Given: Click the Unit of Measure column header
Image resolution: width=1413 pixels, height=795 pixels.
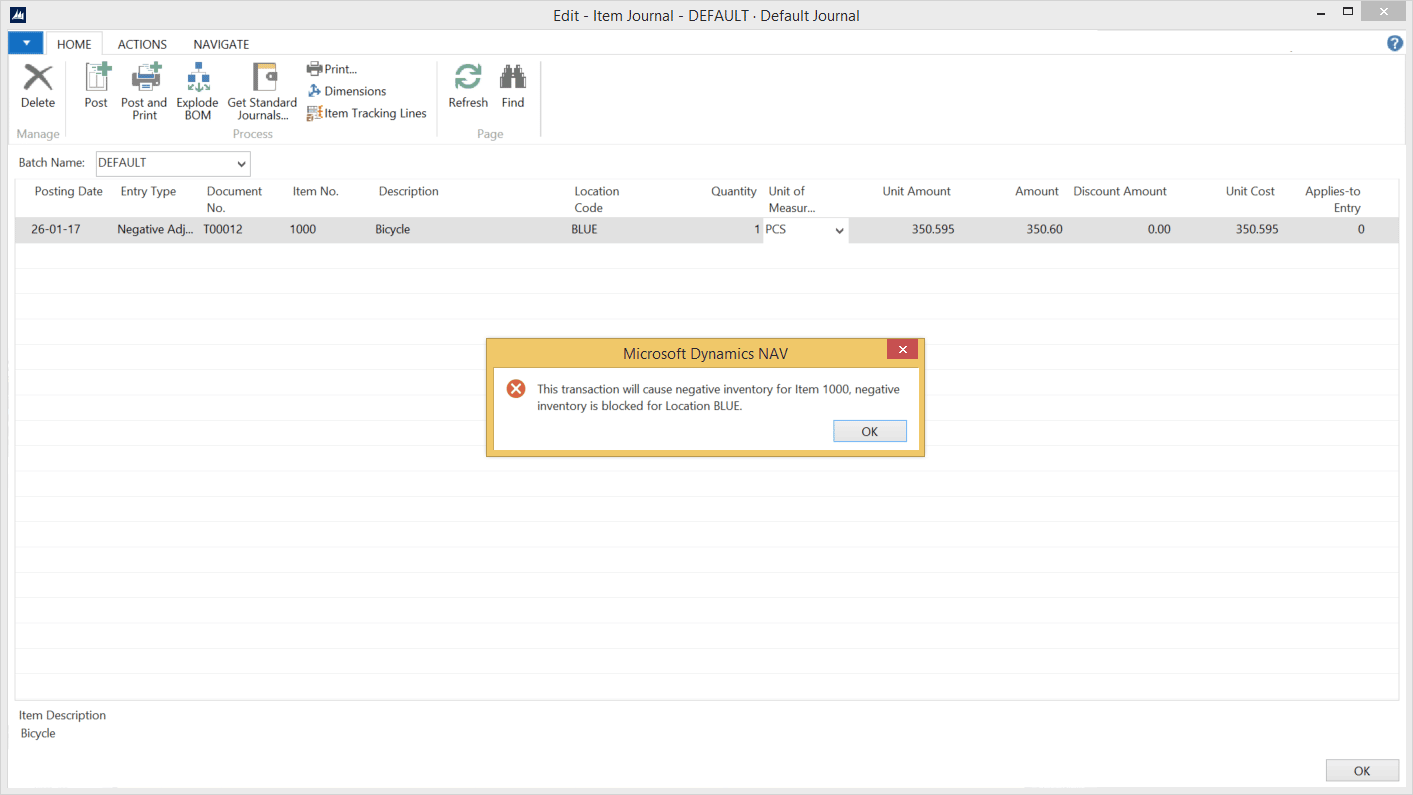Looking at the screenshot, I should [x=792, y=199].
